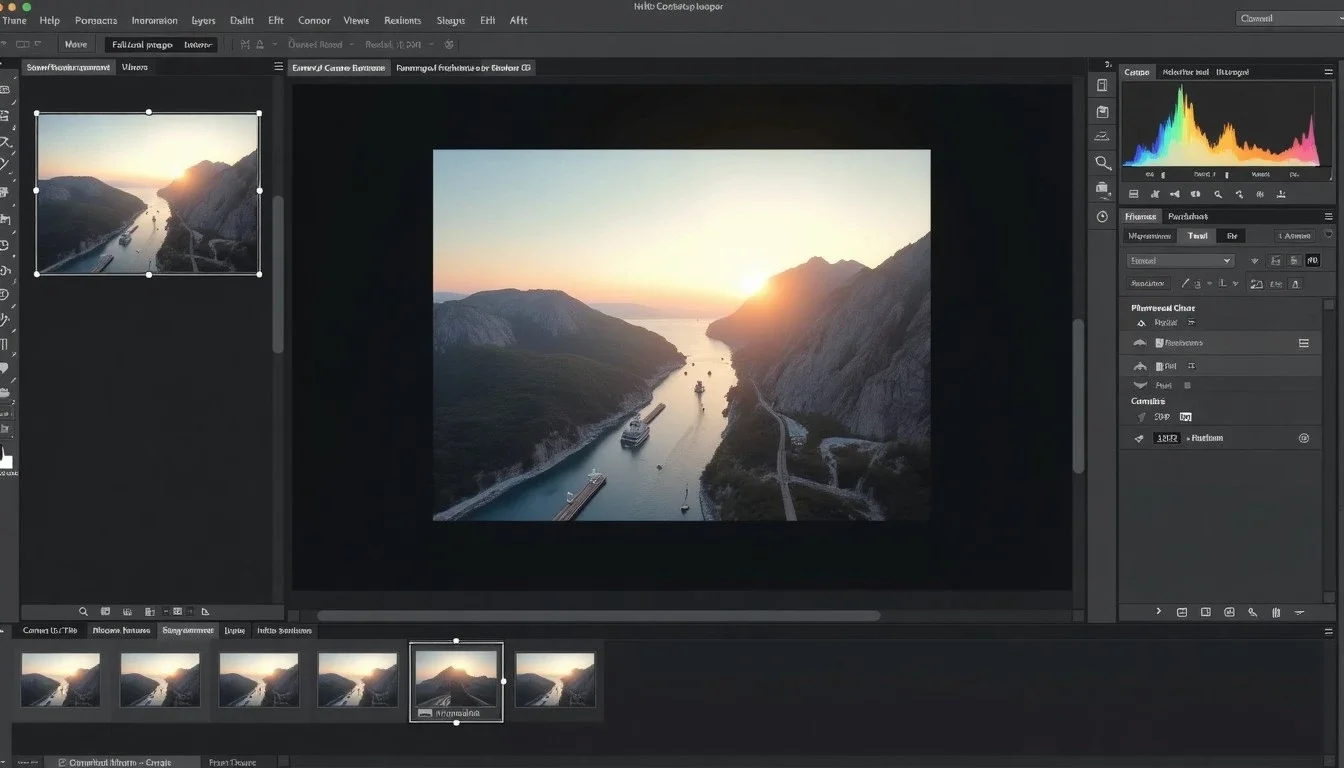Image resolution: width=1344 pixels, height=768 pixels.
Task: Switch to the second tab in filmstrip panel
Action: coord(121,631)
